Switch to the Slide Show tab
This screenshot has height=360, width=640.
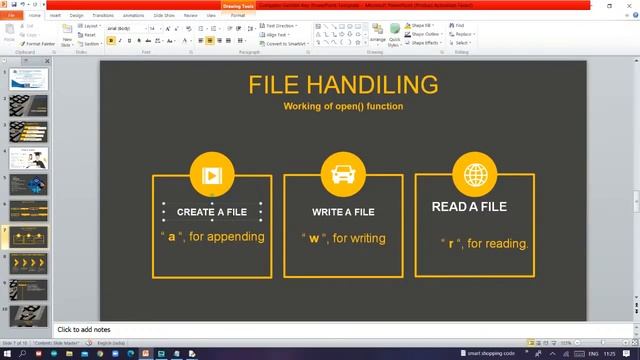164,16
